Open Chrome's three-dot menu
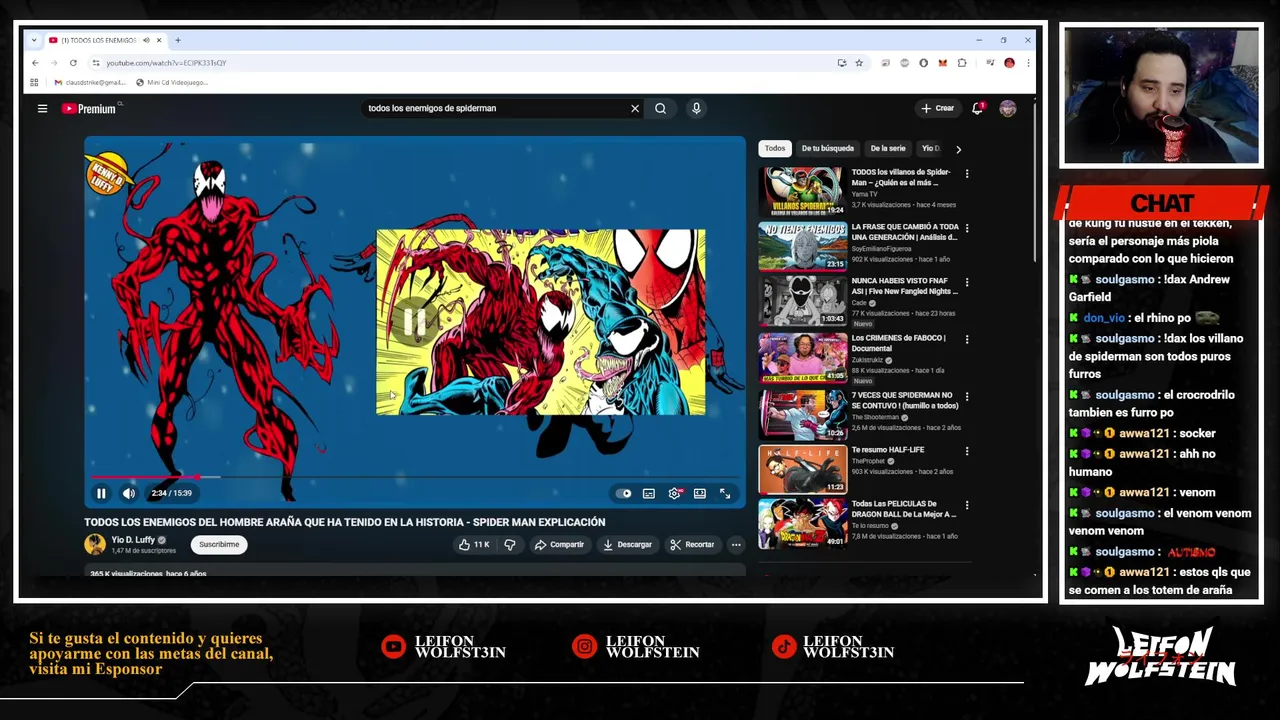Screen dimensions: 1280x720 coord(1027,63)
